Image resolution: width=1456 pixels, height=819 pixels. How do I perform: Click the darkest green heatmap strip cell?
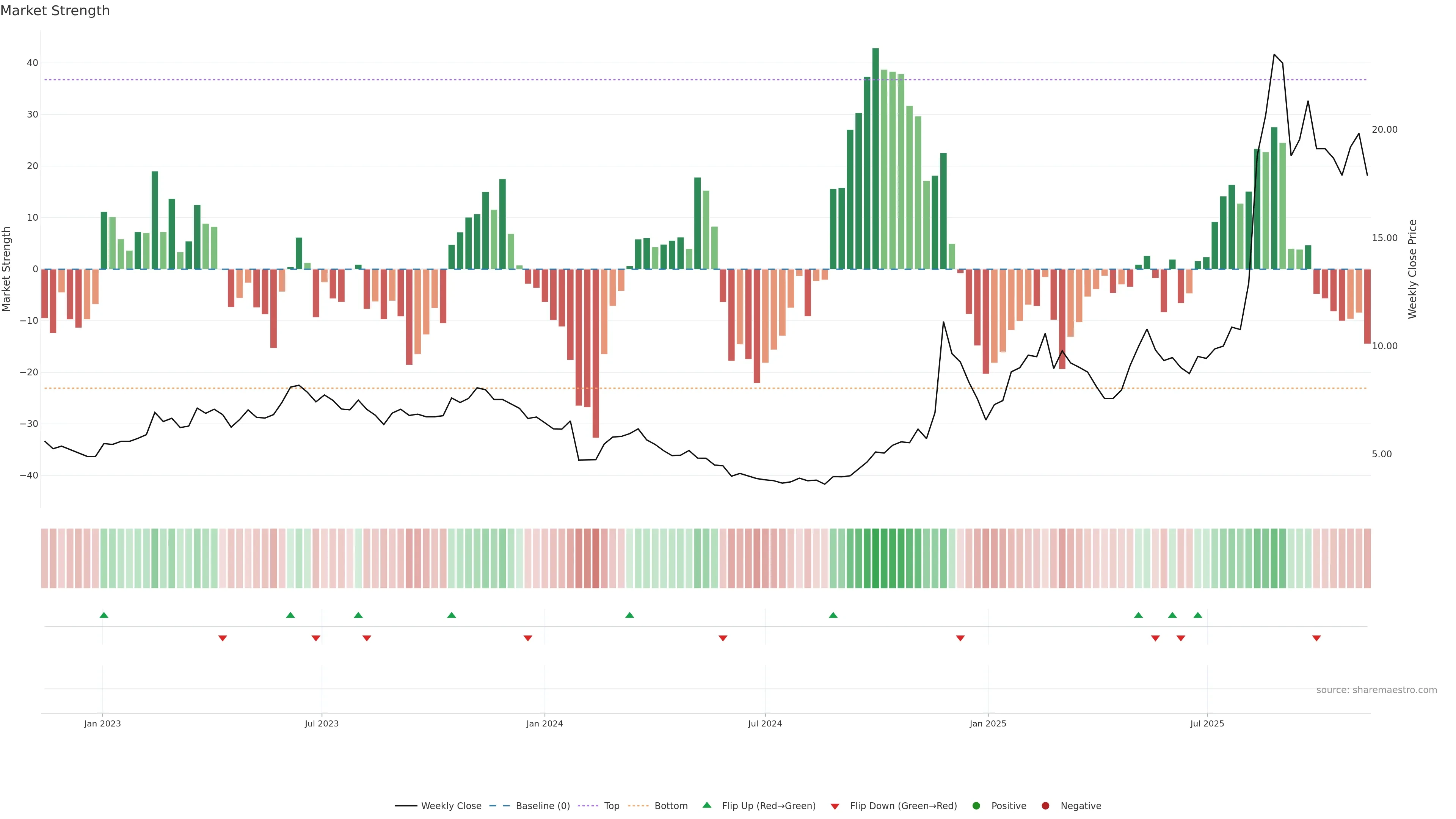[x=875, y=559]
